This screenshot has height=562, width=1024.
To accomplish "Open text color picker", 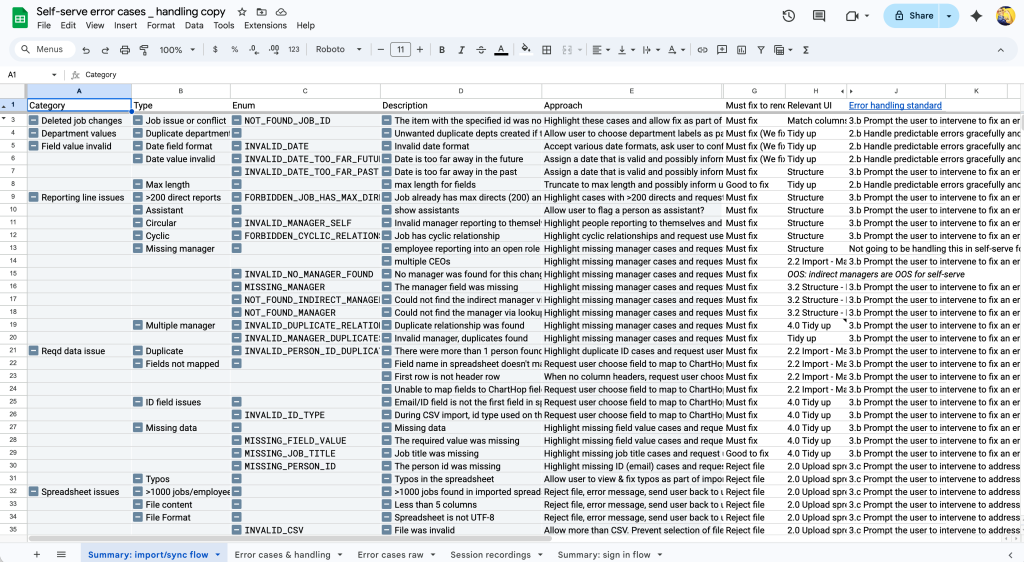I will 501,50.
